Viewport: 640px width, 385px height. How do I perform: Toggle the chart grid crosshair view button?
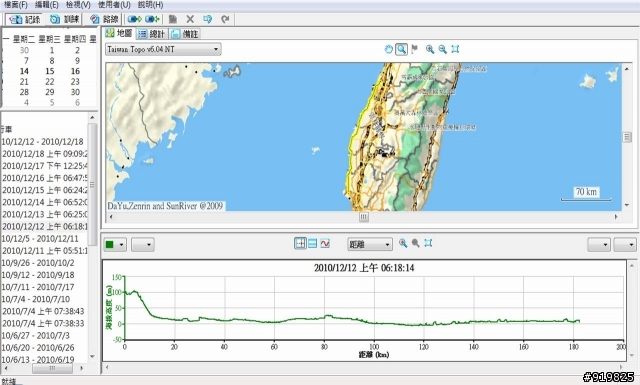[300, 244]
